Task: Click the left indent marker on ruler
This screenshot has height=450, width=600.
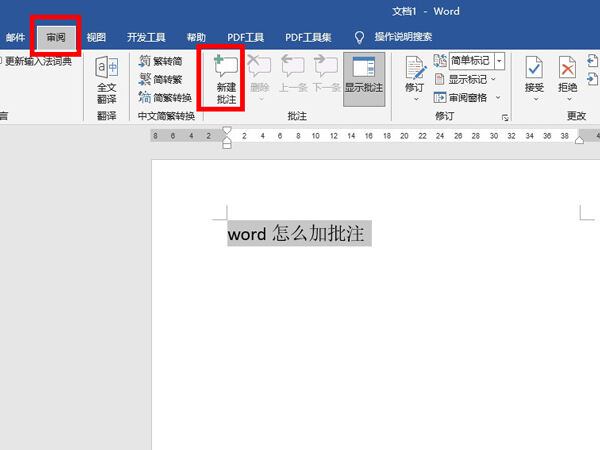Action: pos(227,144)
